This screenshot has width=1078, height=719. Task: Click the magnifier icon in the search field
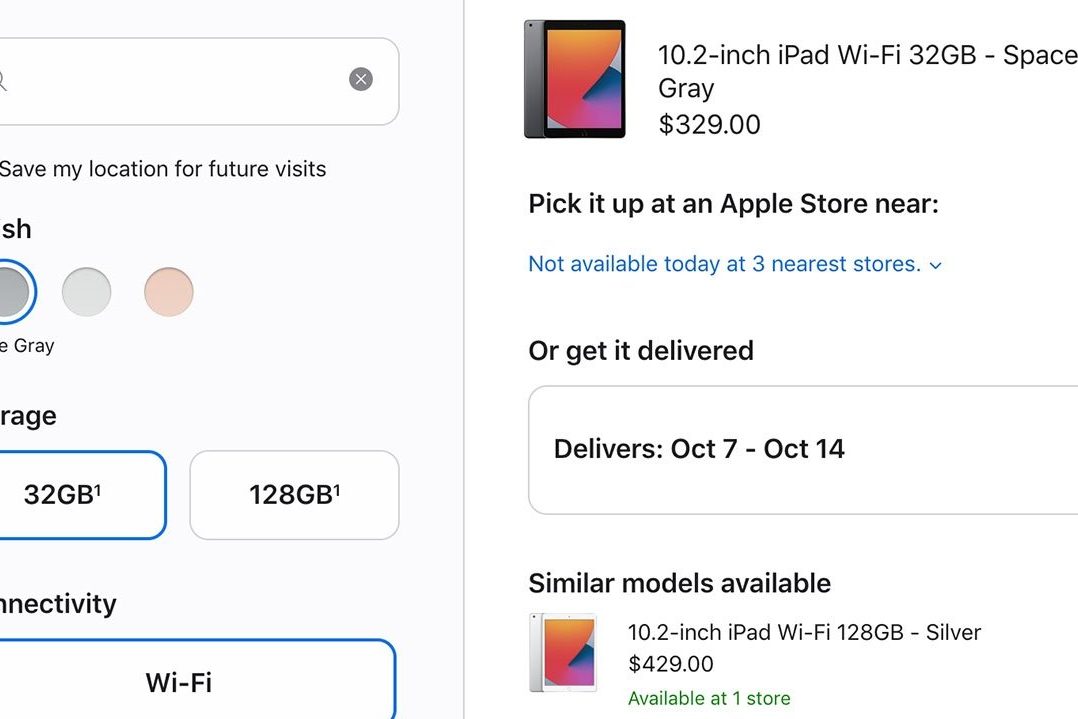coord(4,80)
